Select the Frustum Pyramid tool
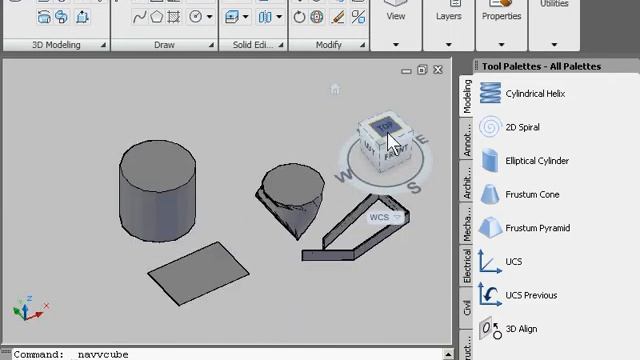 click(525, 228)
